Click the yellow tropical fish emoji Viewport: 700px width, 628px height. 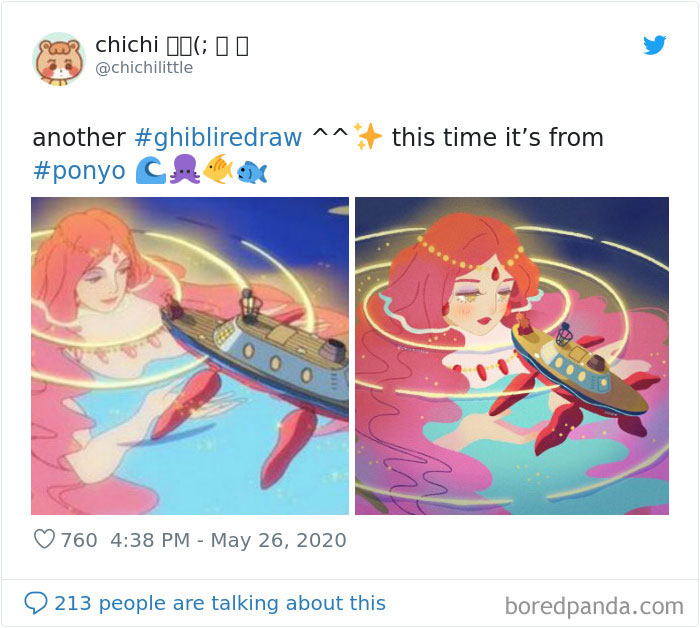[218, 169]
